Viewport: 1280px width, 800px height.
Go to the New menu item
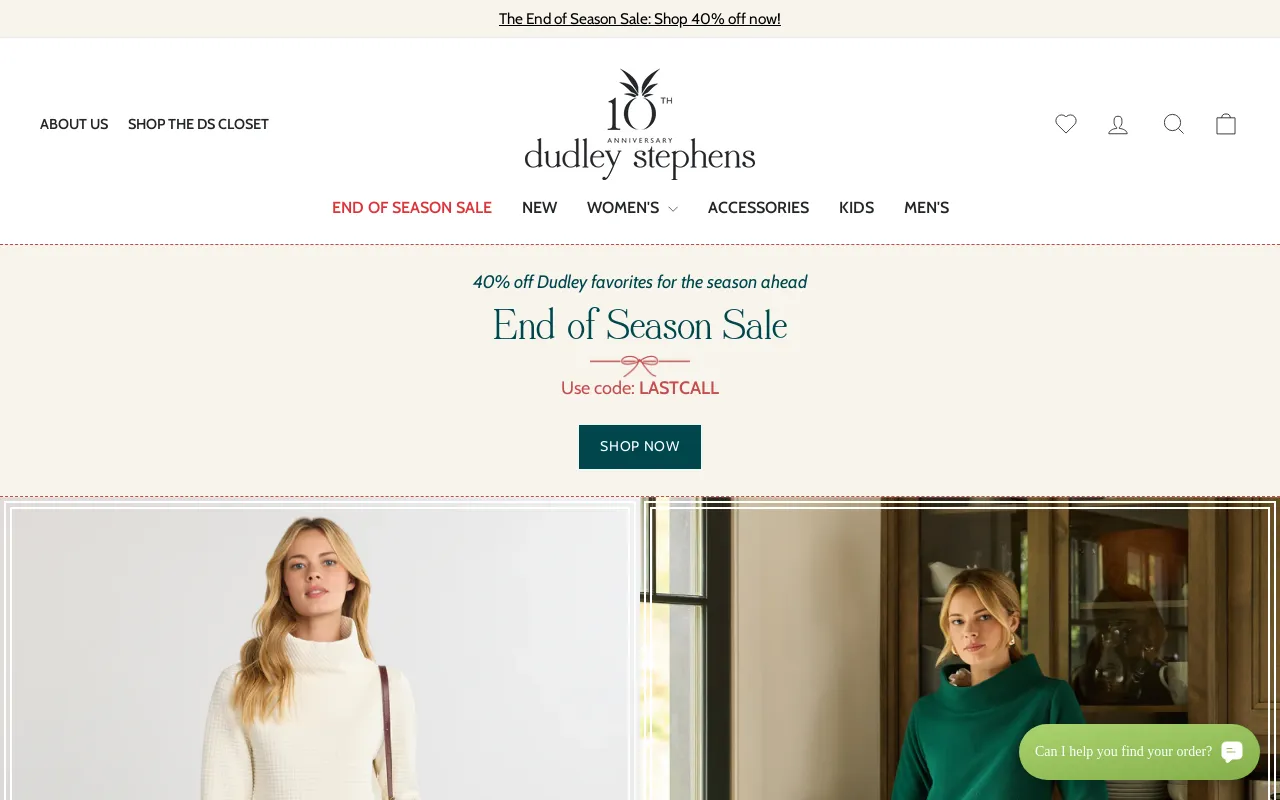point(539,208)
